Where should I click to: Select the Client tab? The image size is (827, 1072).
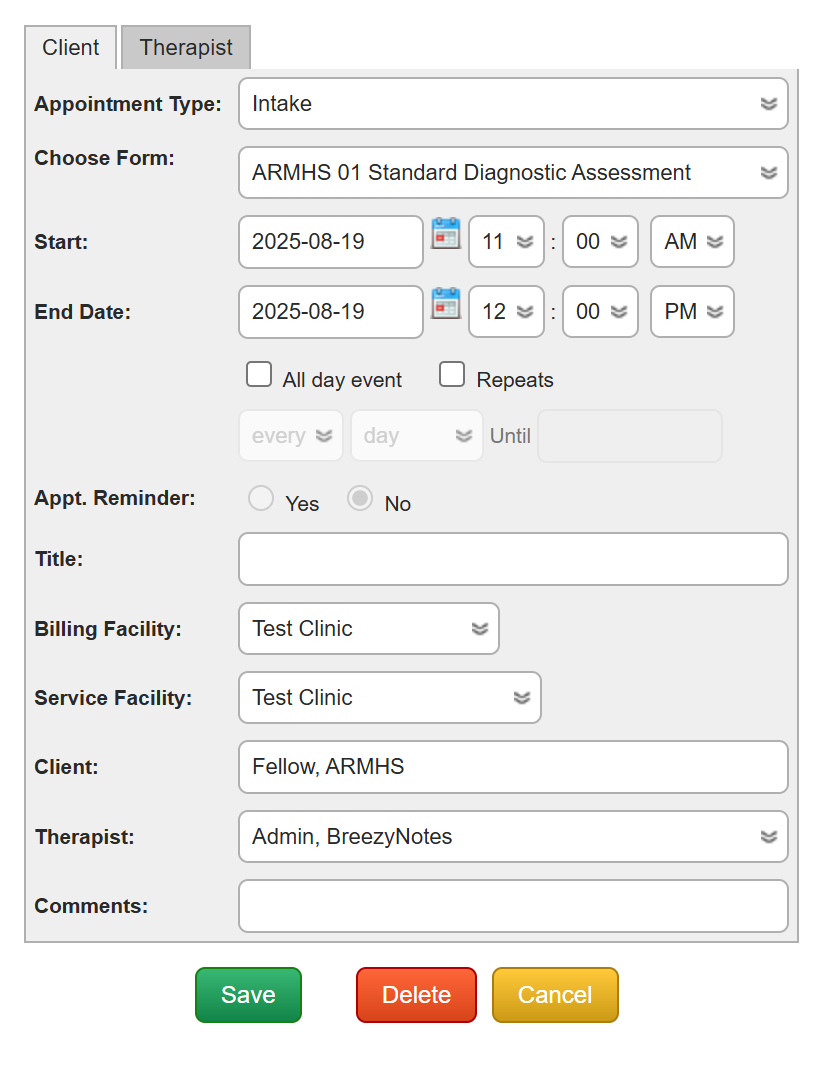click(x=71, y=48)
